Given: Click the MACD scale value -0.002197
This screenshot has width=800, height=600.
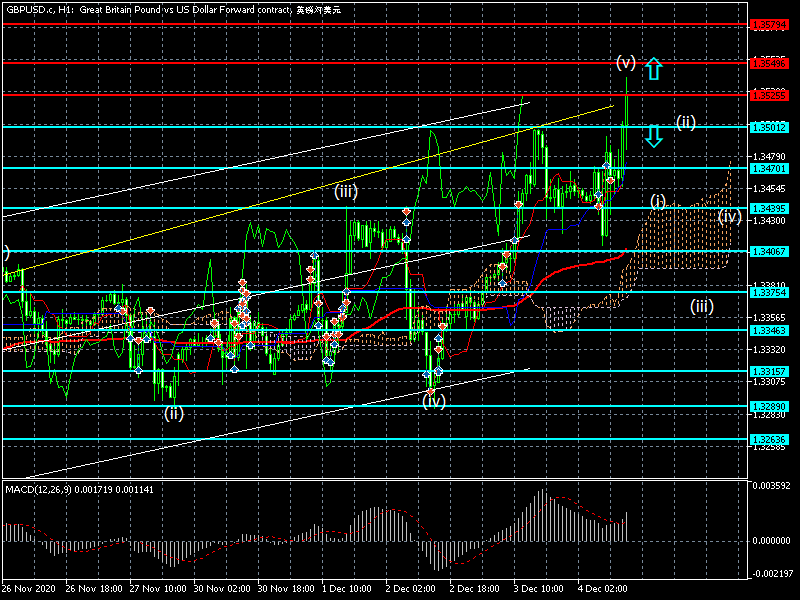Looking at the screenshot, I should [x=771, y=574].
